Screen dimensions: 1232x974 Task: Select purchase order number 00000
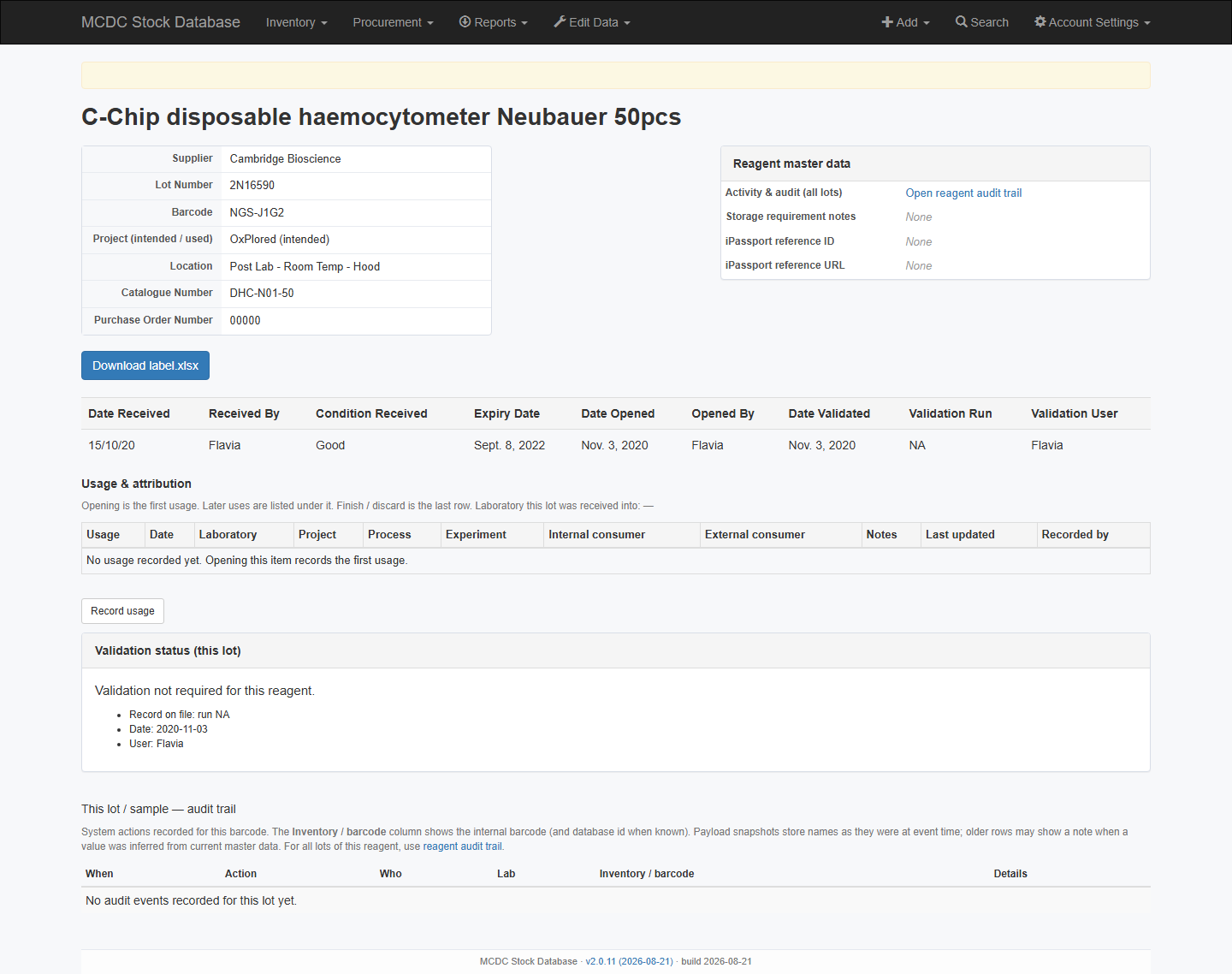coord(245,321)
